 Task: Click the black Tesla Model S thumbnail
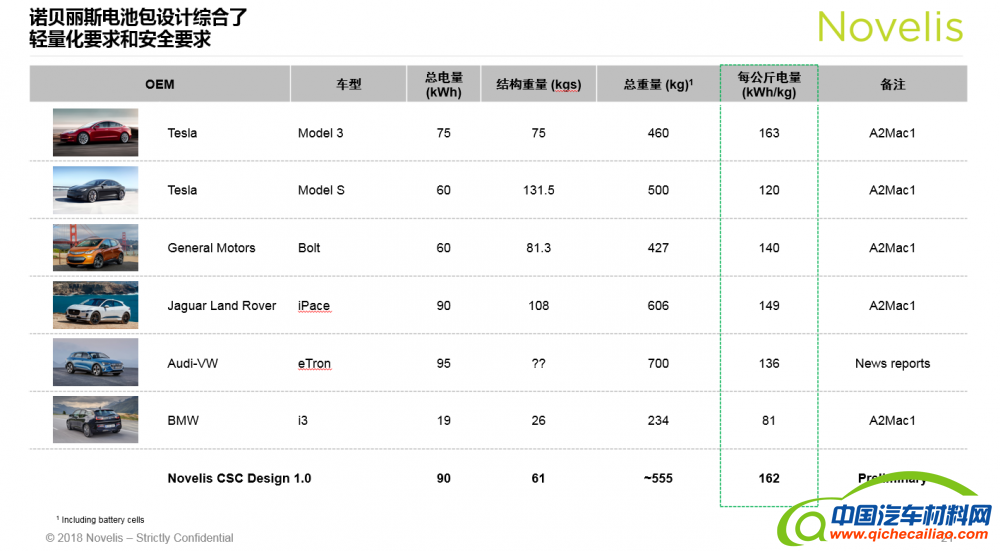pyautogui.click(x=95, y=190)
